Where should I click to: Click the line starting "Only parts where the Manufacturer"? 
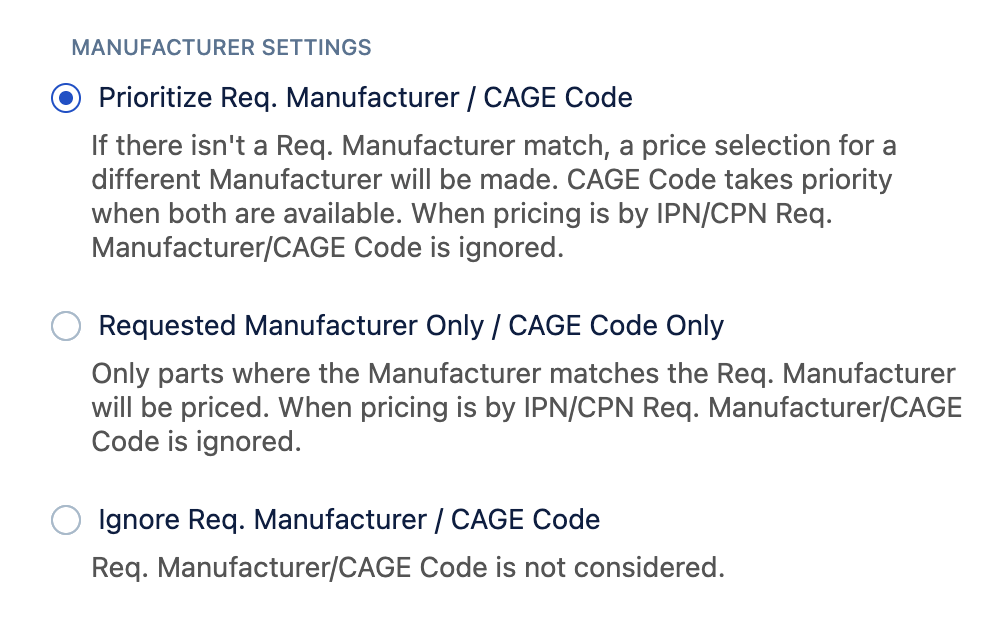[x=522, y=375]
